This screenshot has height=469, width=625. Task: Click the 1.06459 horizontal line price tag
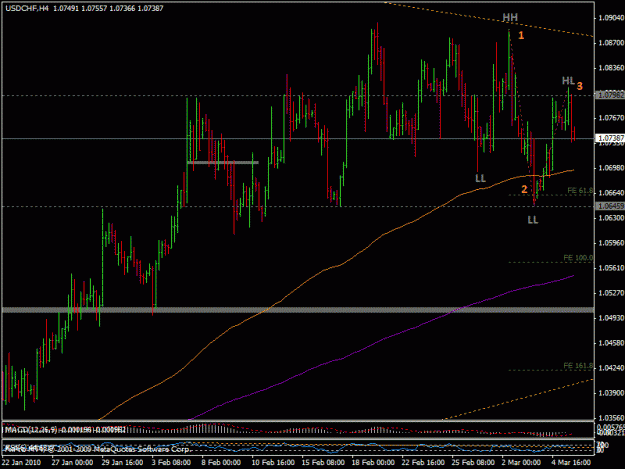(609, 206)
